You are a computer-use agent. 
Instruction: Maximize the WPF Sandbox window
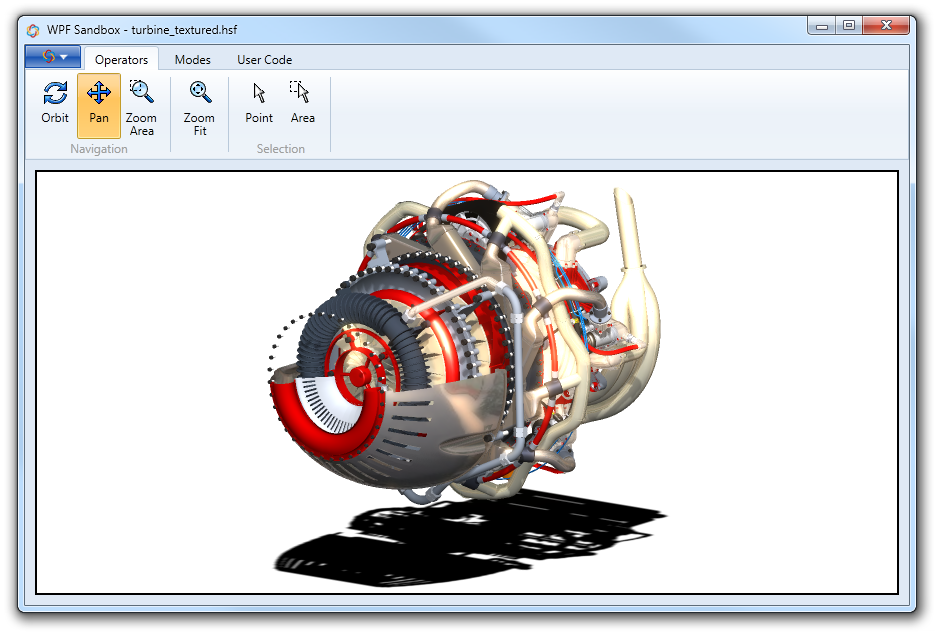tap(849, 26)
